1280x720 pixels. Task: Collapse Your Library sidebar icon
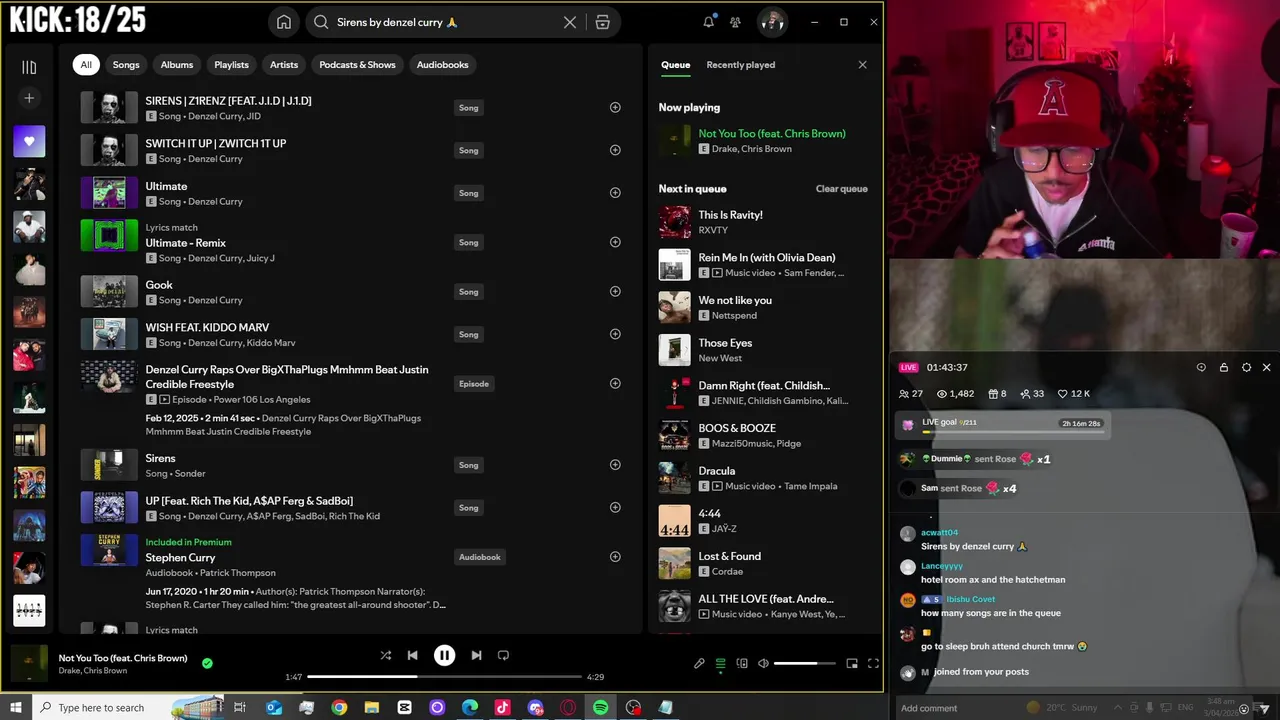(x=29, y=67)
